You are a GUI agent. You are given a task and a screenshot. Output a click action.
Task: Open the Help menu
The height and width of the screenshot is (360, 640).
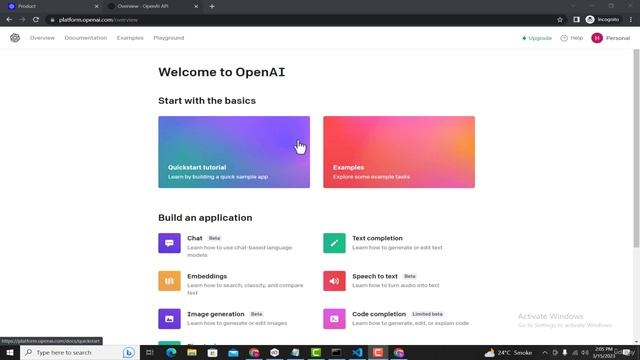pyautogui.click(x=571, y=38)
